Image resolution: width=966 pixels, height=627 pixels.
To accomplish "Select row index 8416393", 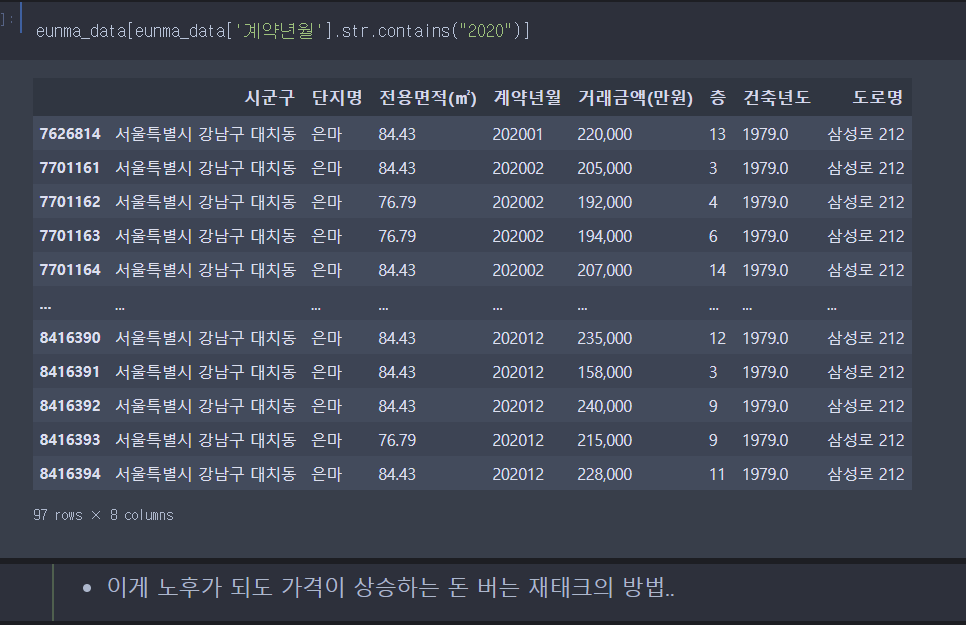I will coord(70,440).
